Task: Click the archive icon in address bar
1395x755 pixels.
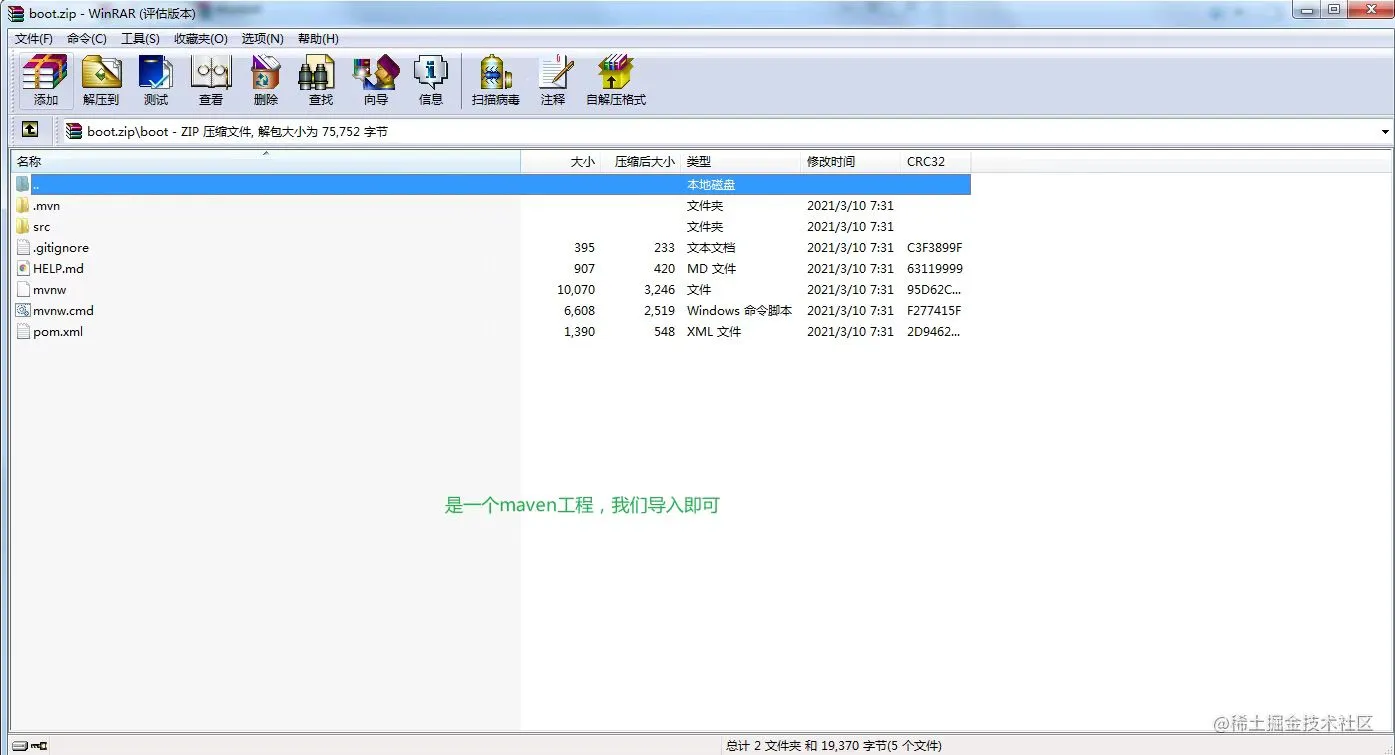Action: click(74, 131)
